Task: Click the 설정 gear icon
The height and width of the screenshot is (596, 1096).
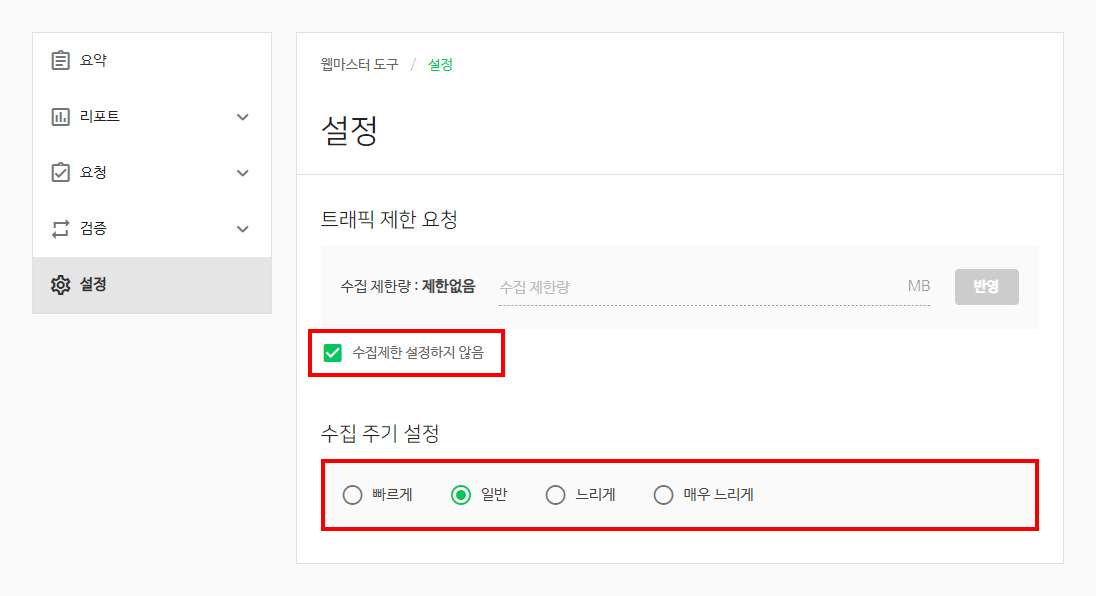Action: 61,285
